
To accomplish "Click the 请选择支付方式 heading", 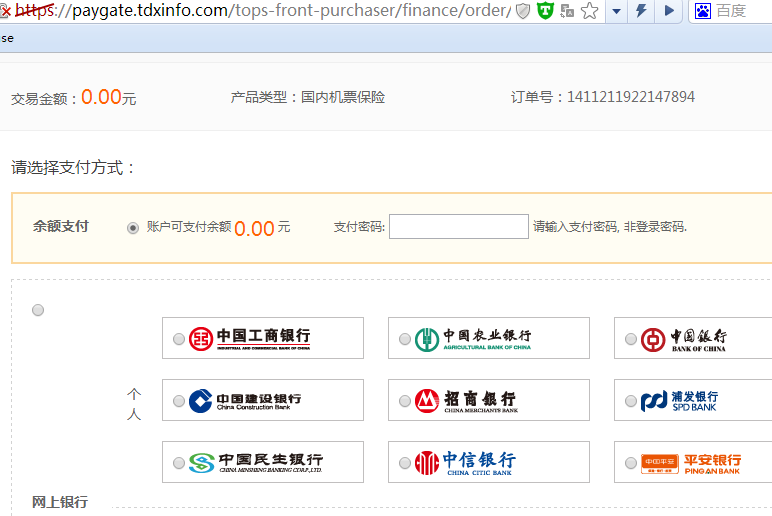I will (x=73, y=167).
